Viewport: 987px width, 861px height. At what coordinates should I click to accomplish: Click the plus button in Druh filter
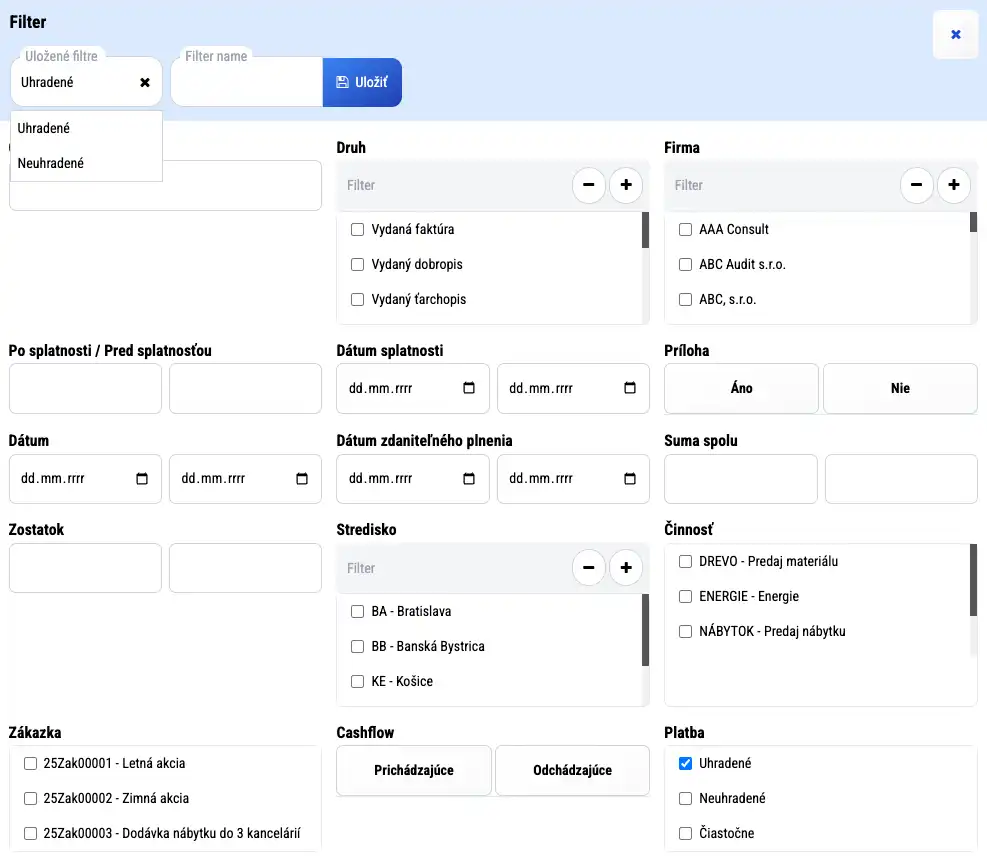[626, 185]
